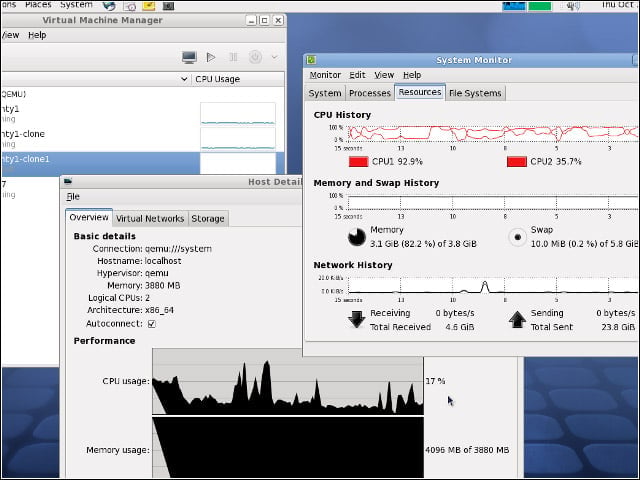Click Host Details window title icon
The image size is (640, 480).
tap(68, 182)
